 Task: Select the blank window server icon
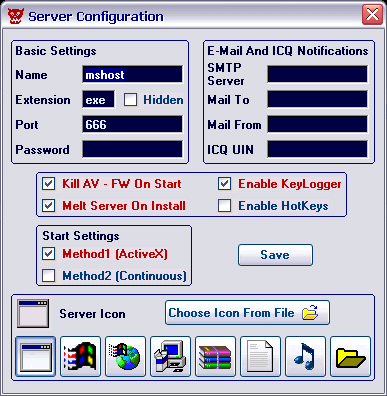36,356
